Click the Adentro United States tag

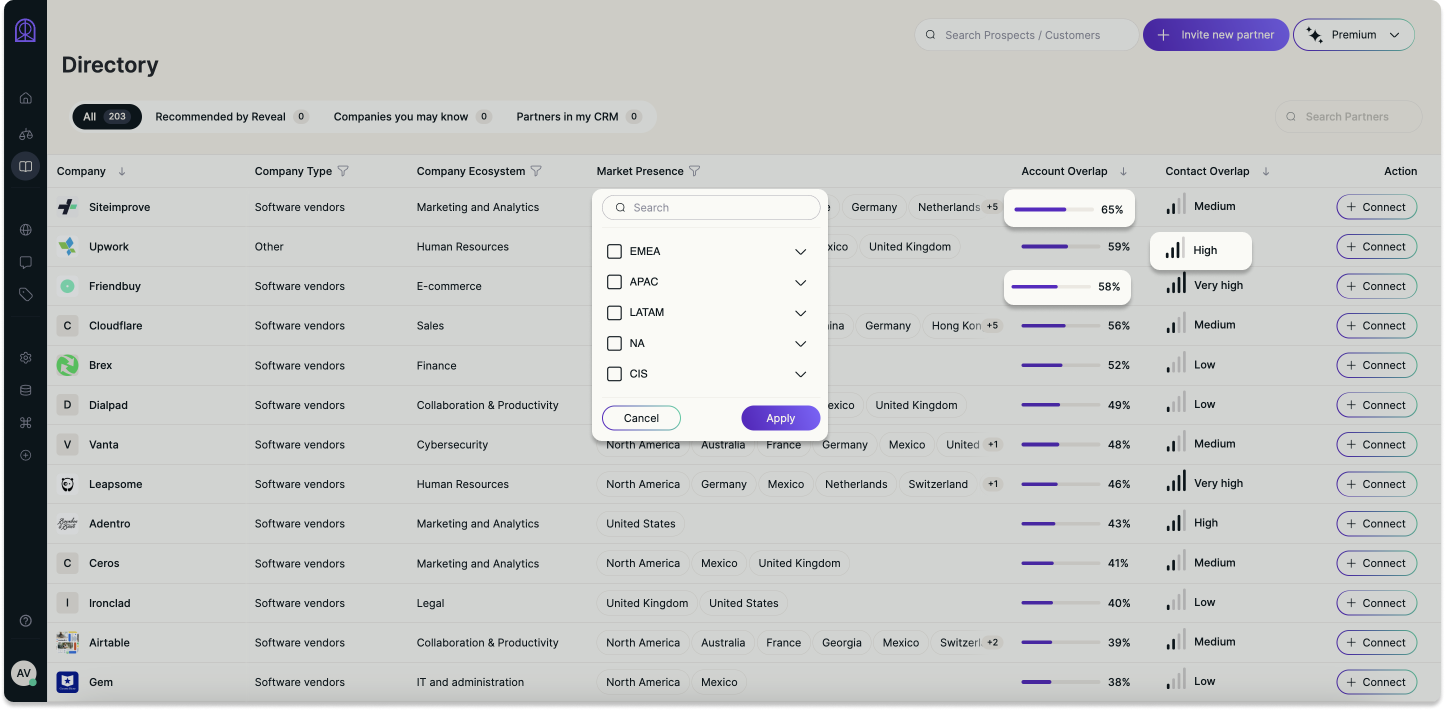641,524
